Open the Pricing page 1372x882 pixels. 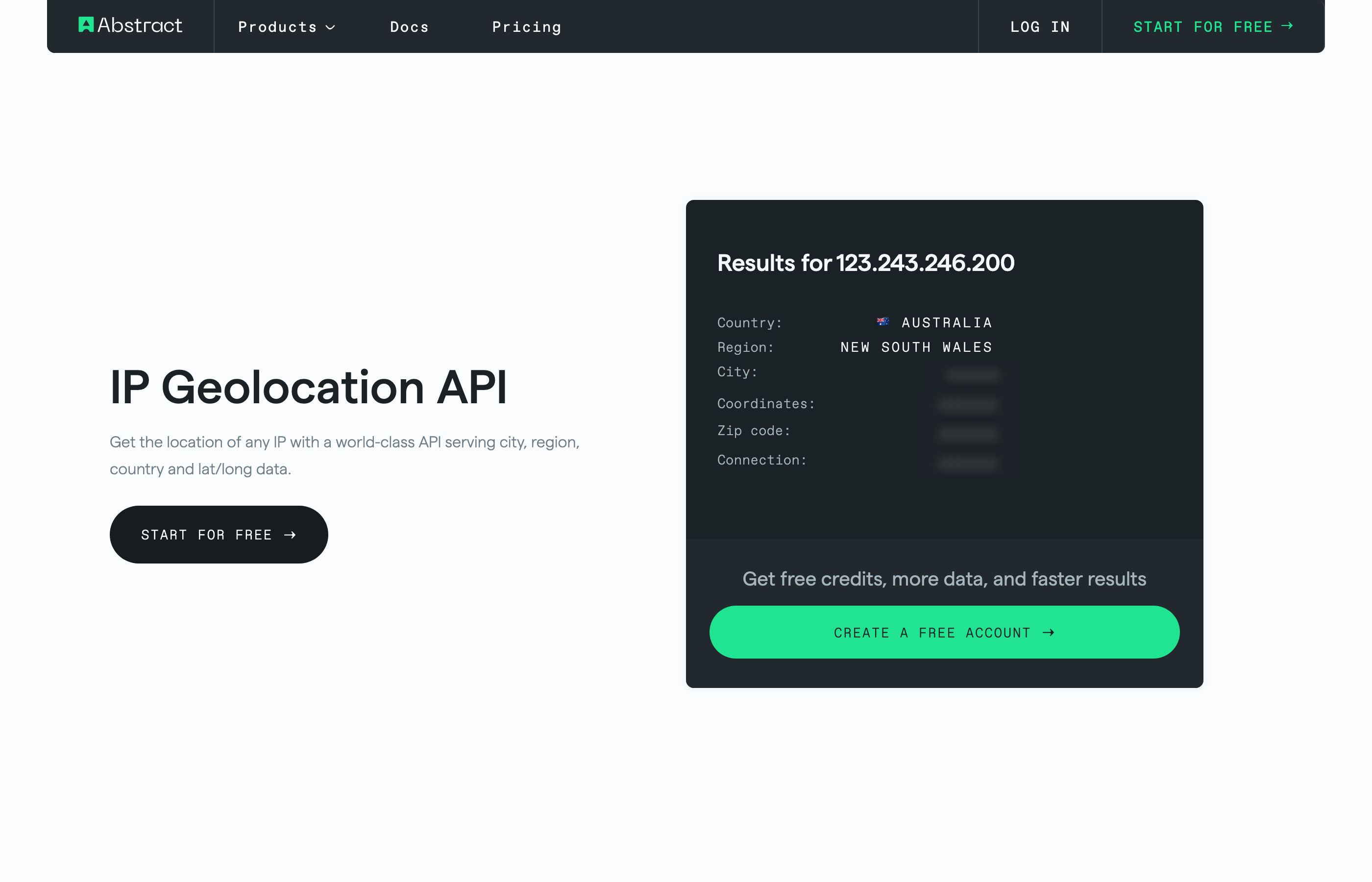(526, 27)
